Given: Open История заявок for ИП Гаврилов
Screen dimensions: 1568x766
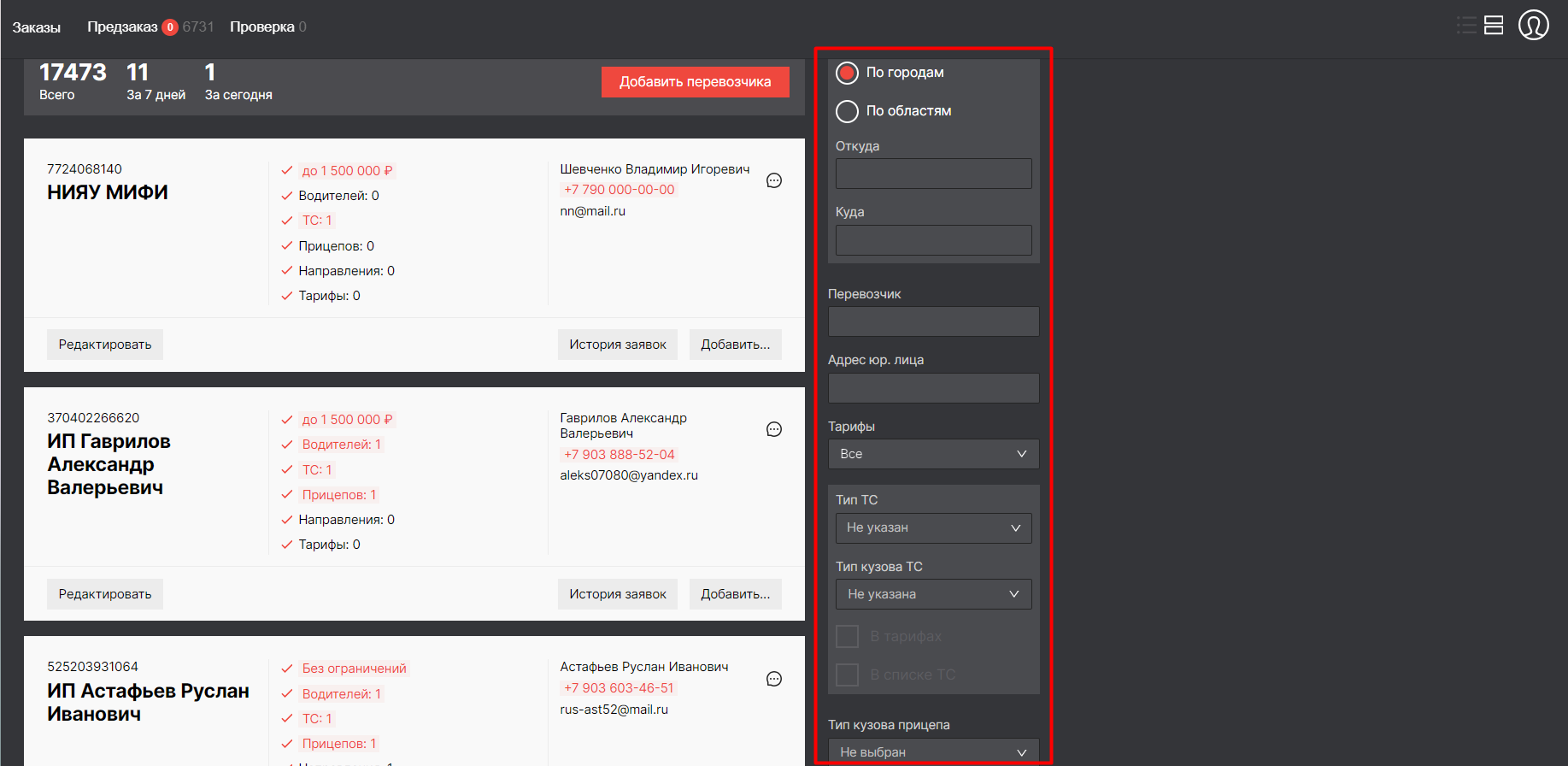Looking at the screenshot, I should coord(618,594).
